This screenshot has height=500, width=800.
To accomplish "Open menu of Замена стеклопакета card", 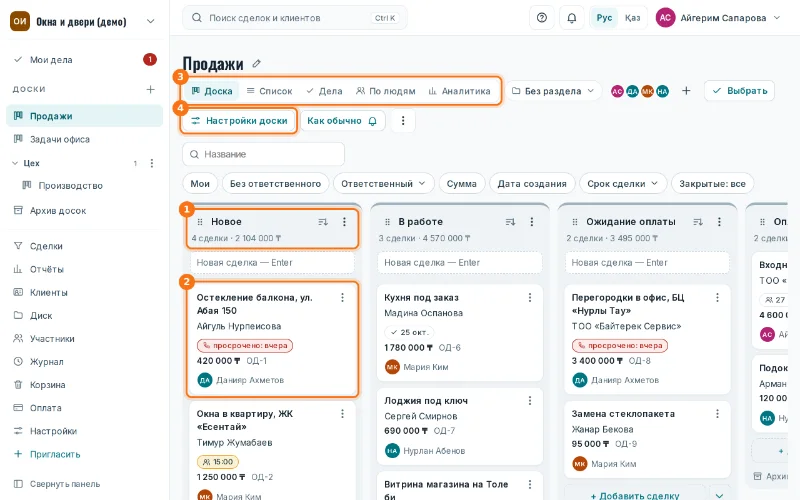I will coord(717,414).
